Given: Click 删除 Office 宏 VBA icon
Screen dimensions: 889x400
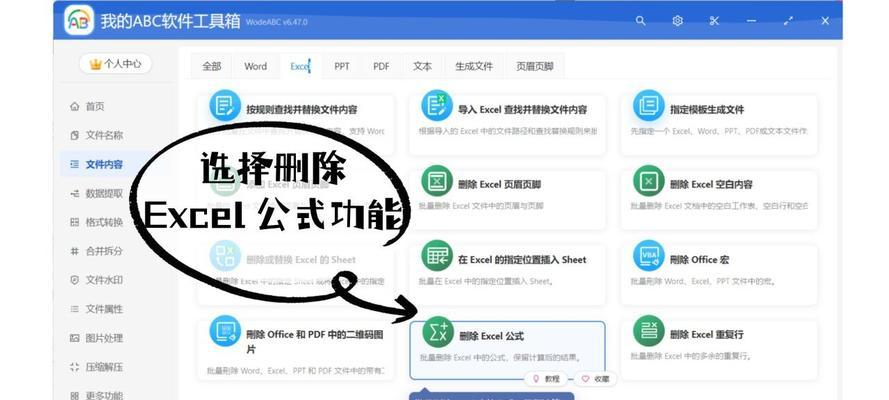Looking at the screenshot, I should pyautogui.click(x=649, y=256).
